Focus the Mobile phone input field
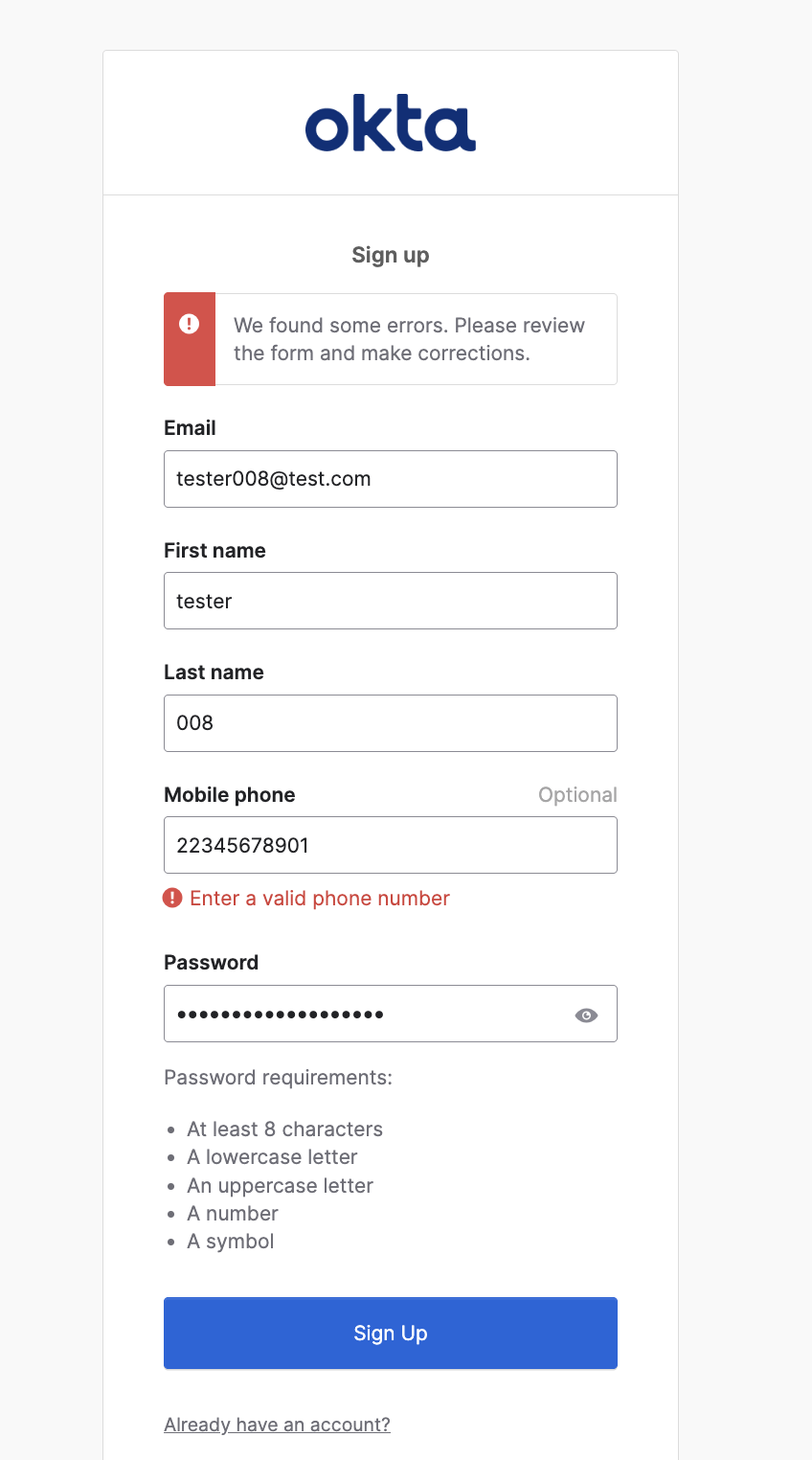This screenshot has height=1460, width=812. click(390, 845)
